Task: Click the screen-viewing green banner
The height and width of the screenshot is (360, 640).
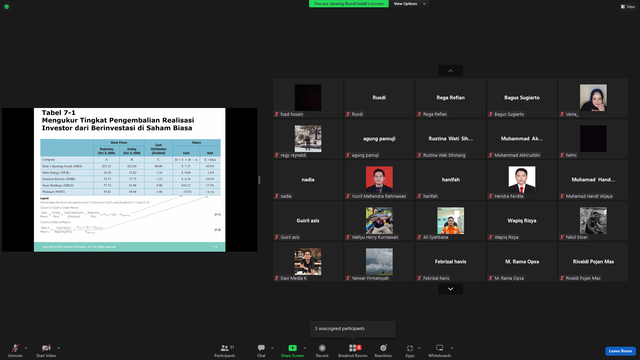Action: coord(349,4)
